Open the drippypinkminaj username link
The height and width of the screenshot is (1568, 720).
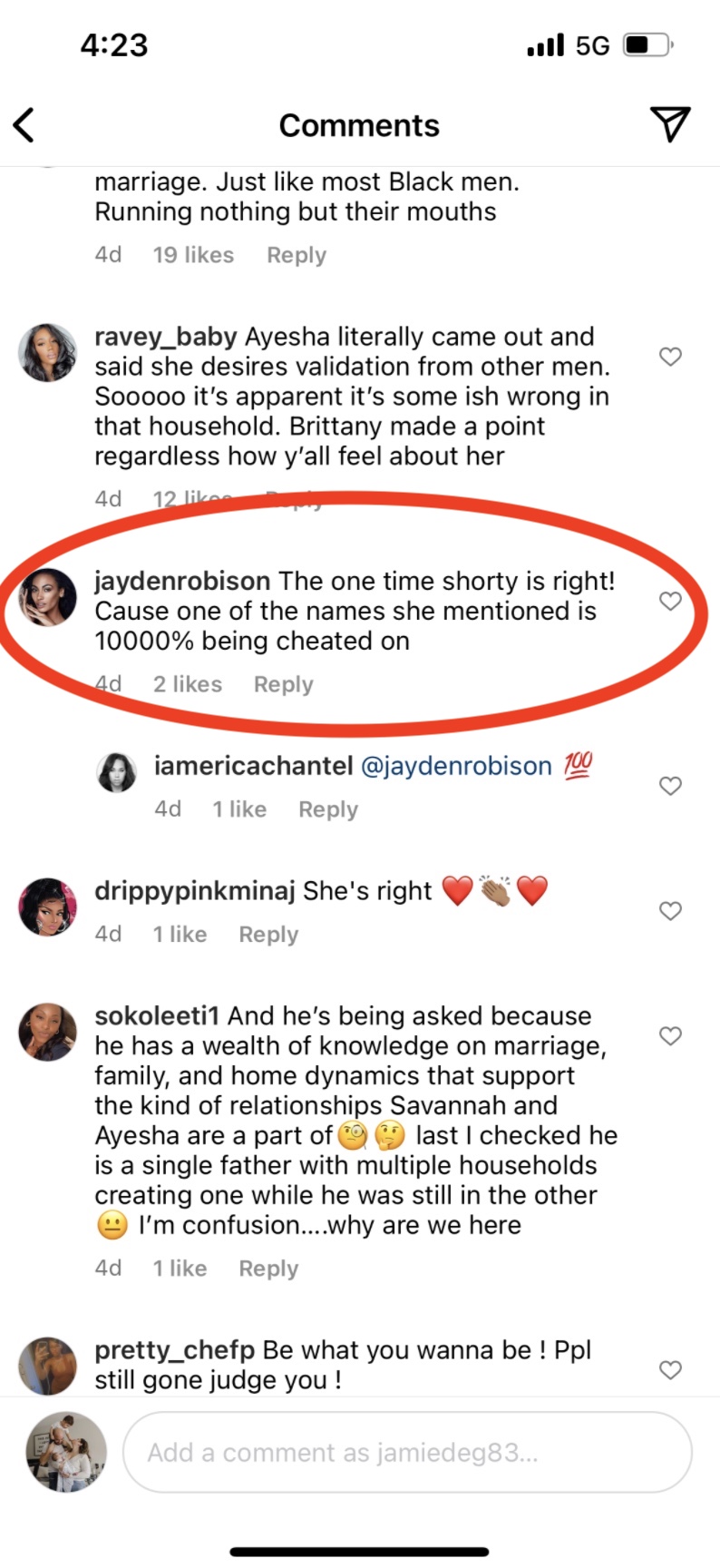pos(195,891)
